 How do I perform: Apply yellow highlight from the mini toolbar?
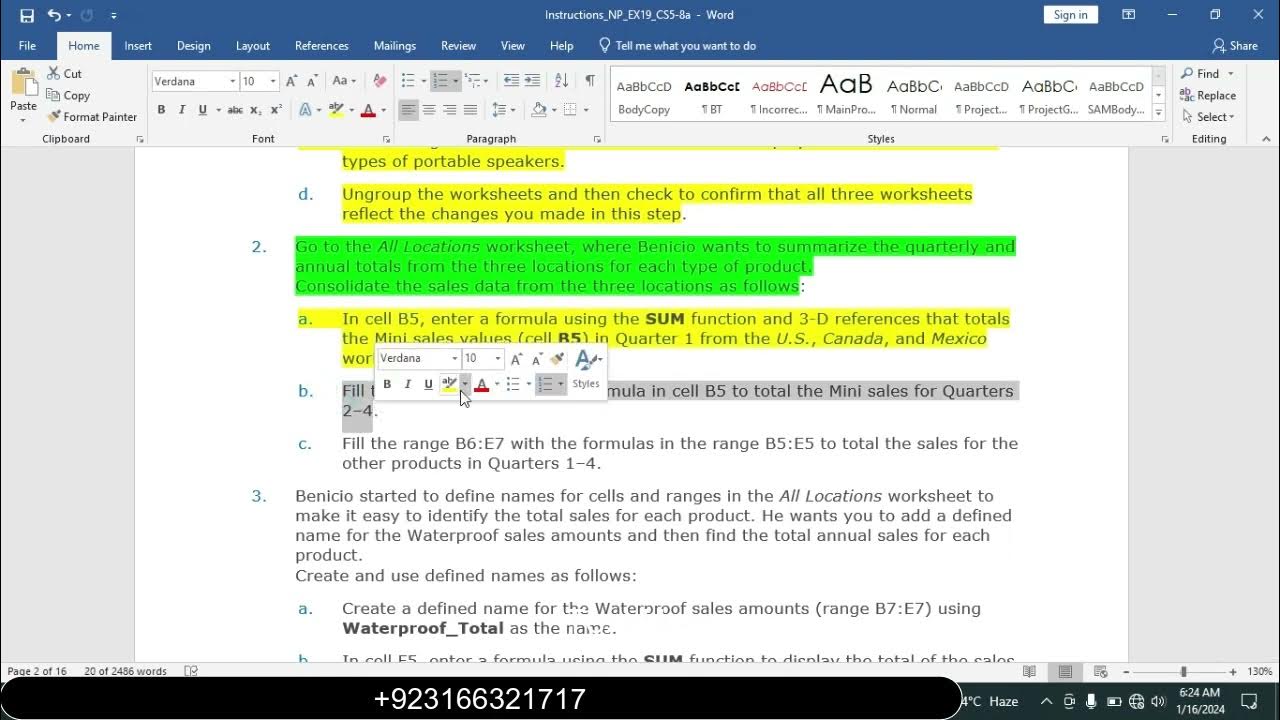click(x=449, y=384)
